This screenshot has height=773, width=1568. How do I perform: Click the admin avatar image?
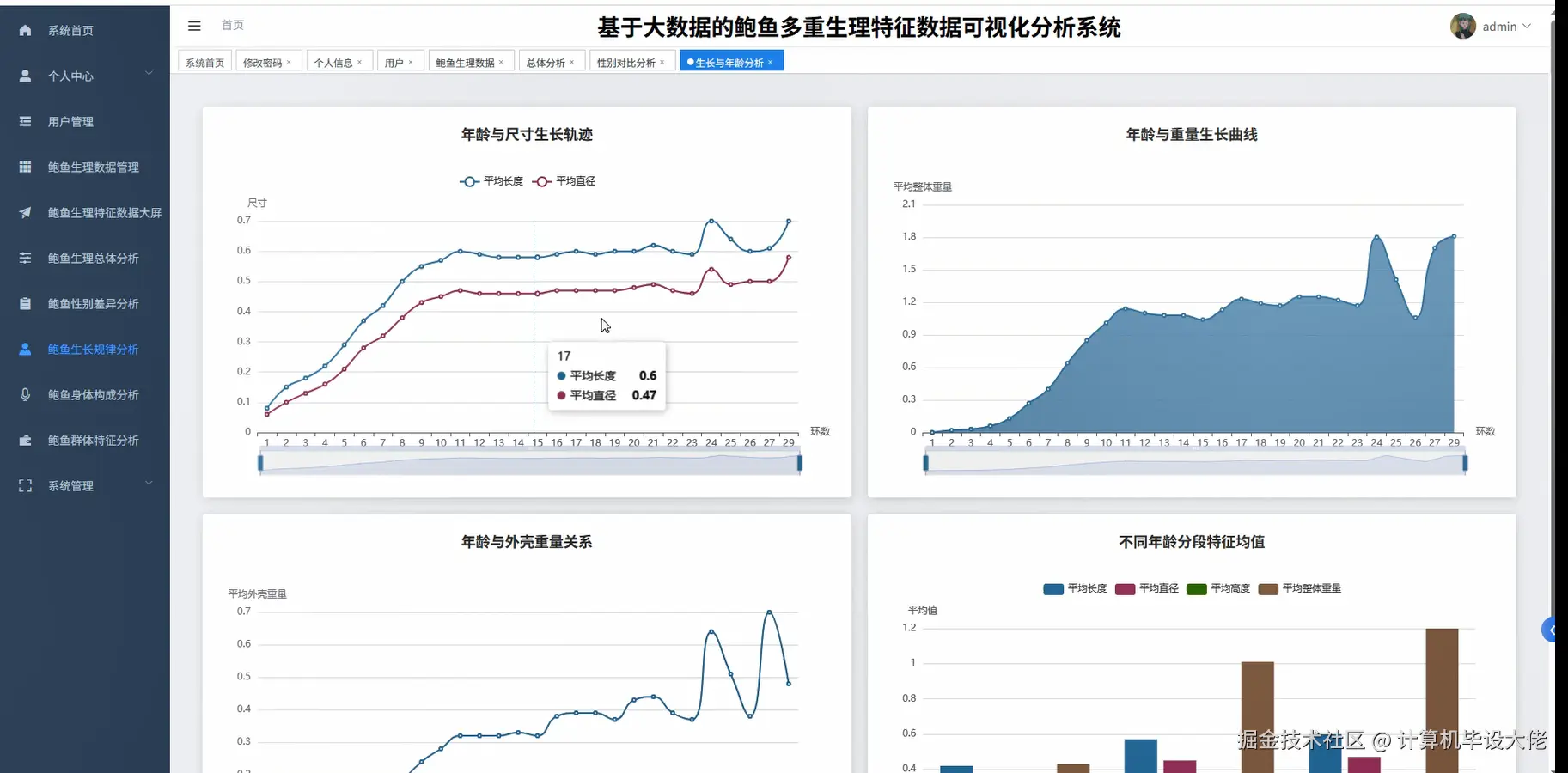tap(1461, 26)
